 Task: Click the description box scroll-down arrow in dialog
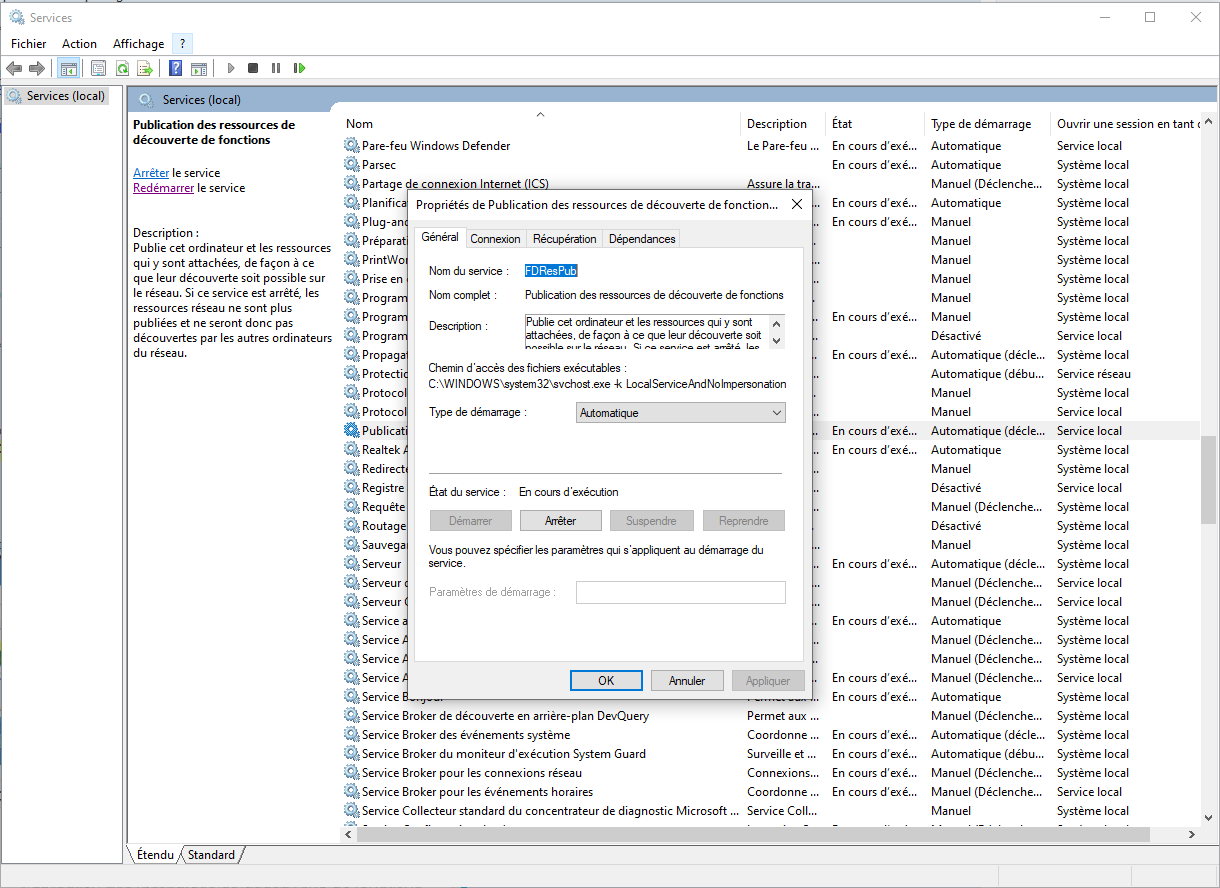[x=778, y=342]
